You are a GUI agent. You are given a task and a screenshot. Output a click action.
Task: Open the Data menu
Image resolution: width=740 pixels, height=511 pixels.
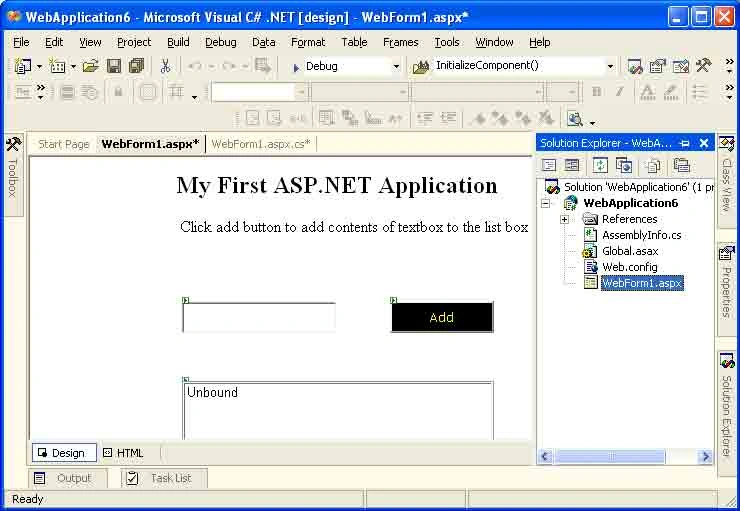tap(263, 42)
